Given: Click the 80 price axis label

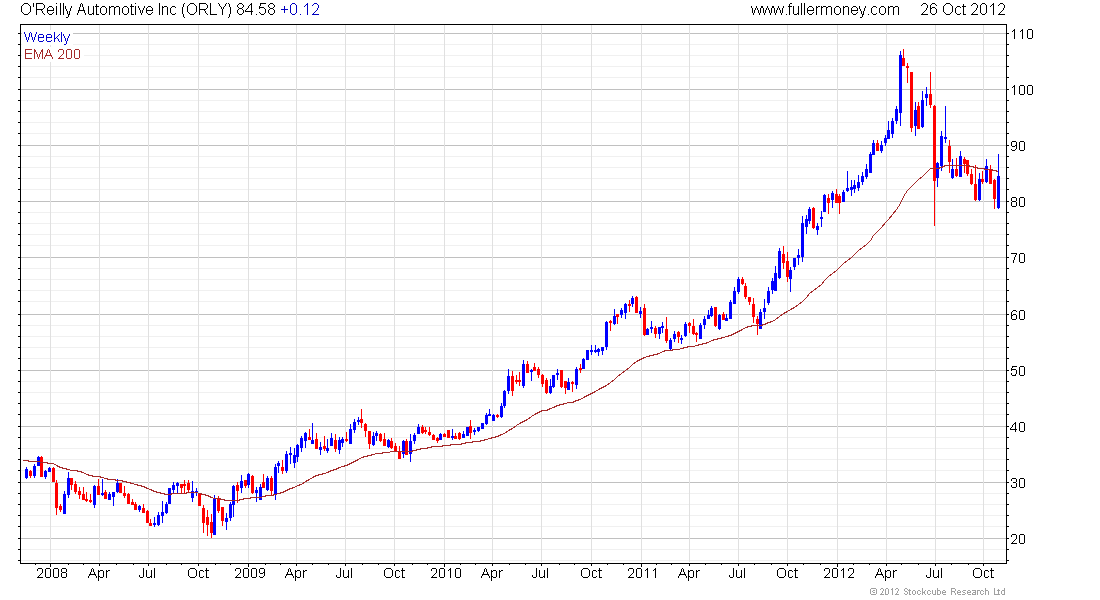Looking at the screenshot, I should pyautogui.click(x=1019, y=202).
